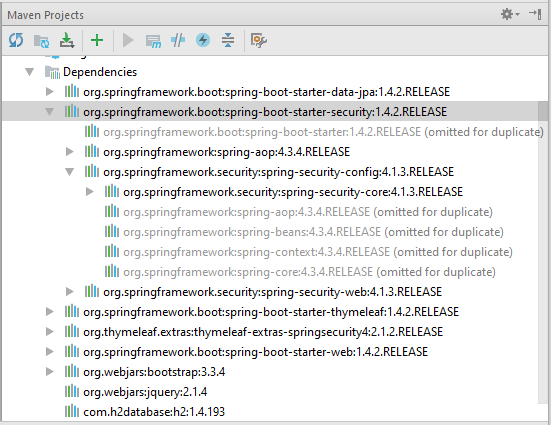This screenshot has height=425, width=551.
Task: Click Execute Maven Goal icon
Action: pyautogui.click(x=154, y=41)
